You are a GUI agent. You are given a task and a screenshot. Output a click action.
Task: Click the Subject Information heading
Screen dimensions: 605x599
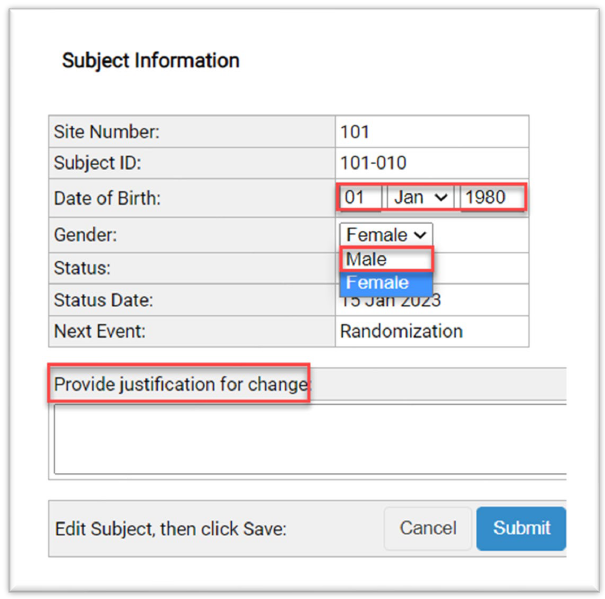pos(150,60)
